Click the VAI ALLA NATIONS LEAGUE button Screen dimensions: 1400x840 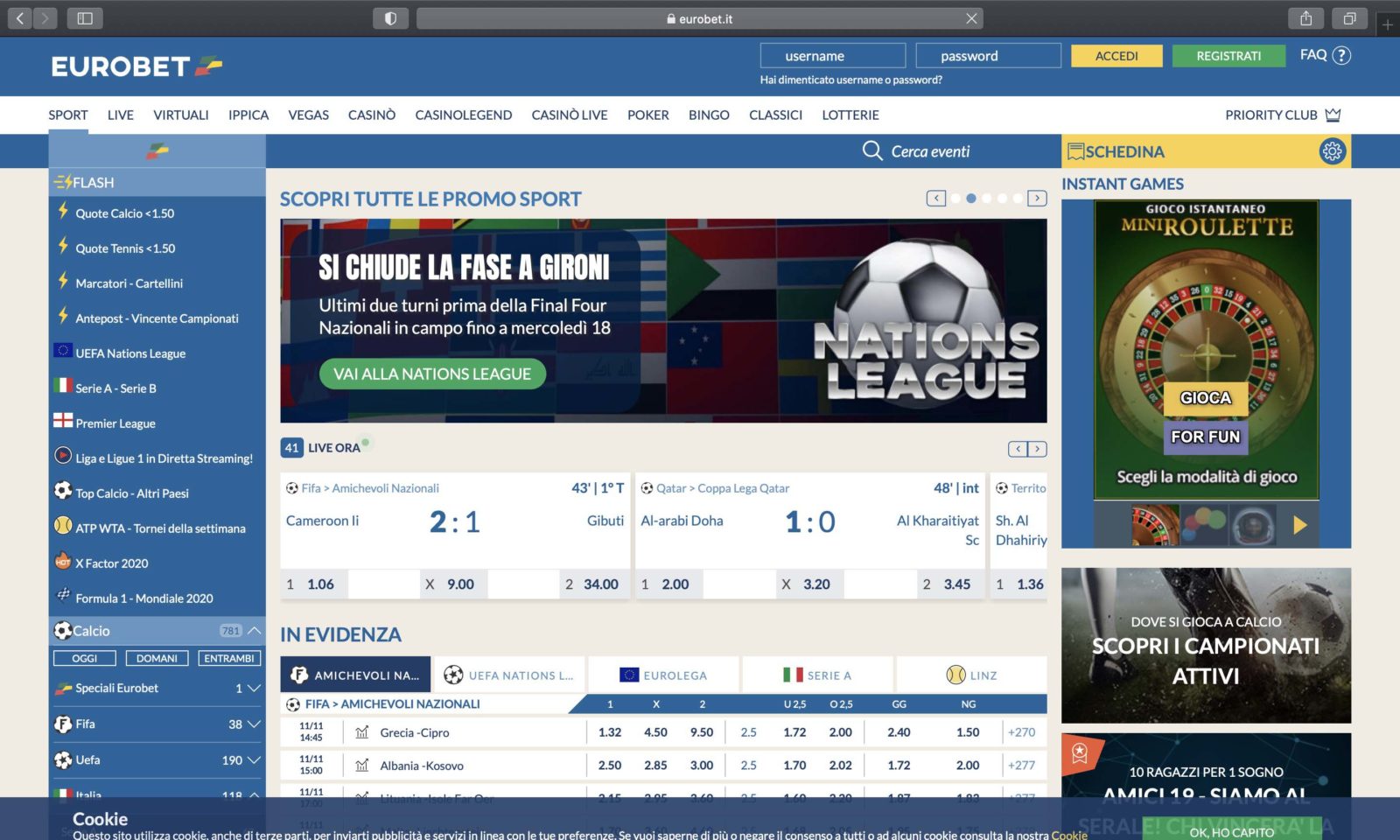431,374
